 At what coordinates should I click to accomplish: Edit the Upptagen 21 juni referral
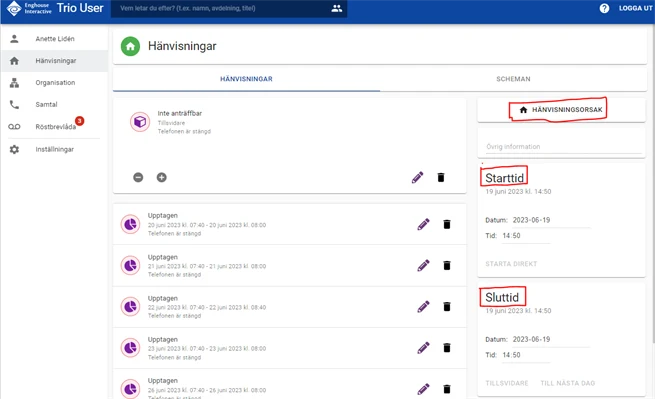[423, 265]
